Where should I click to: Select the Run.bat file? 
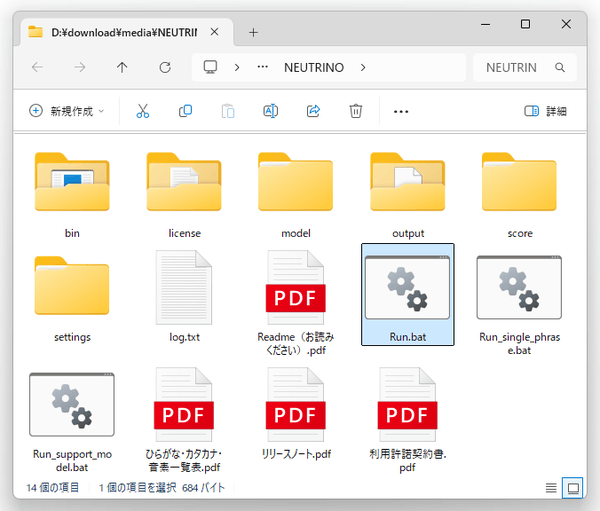pyautogui.click(x=408, y=294)
